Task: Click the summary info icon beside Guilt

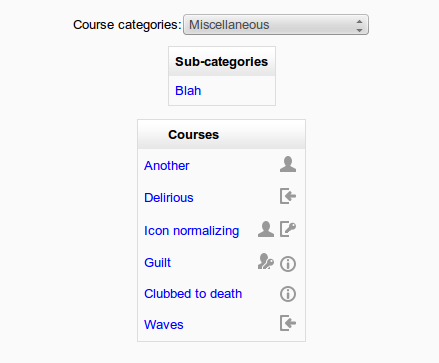Action: click(288, 264)
